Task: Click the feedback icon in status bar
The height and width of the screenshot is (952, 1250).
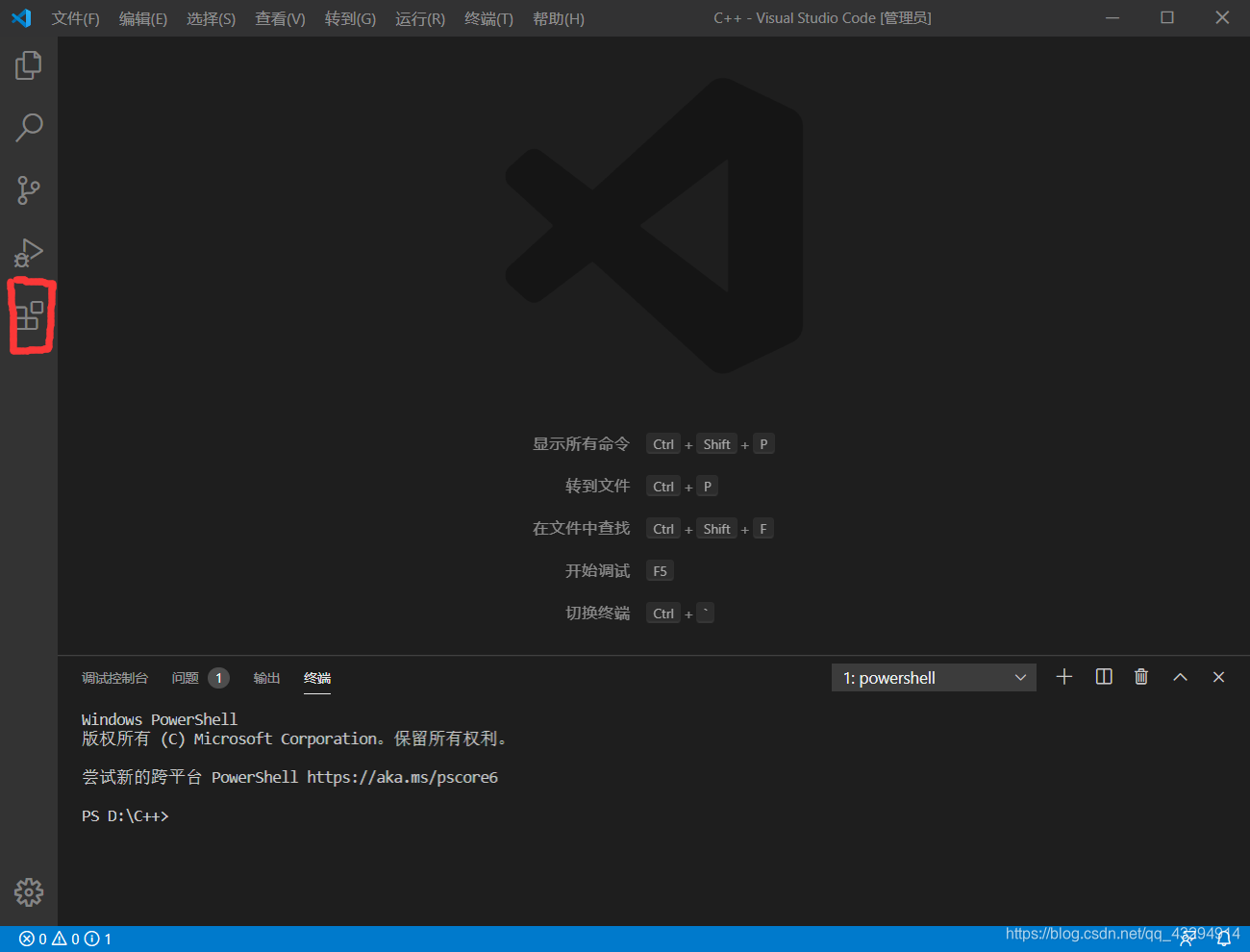Action: [x=1188, y=939]
